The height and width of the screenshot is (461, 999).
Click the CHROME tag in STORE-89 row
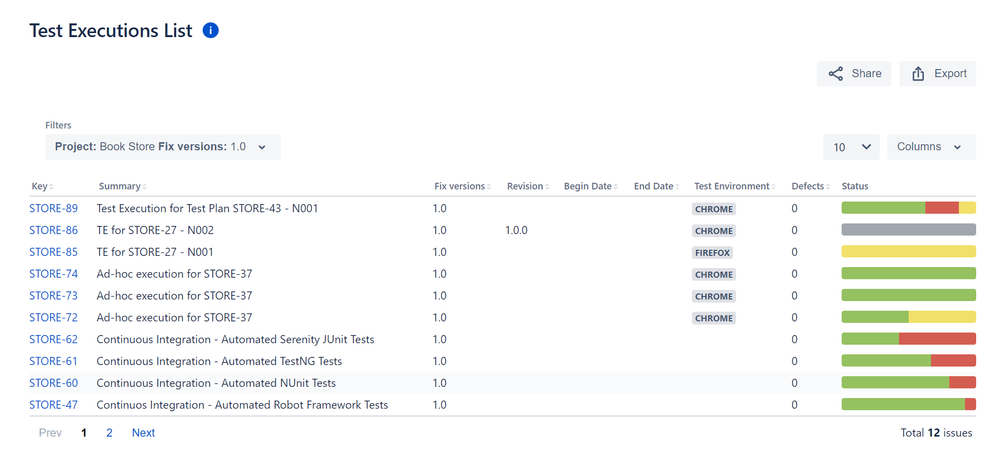pyautogui.click(x=714, y=209)
